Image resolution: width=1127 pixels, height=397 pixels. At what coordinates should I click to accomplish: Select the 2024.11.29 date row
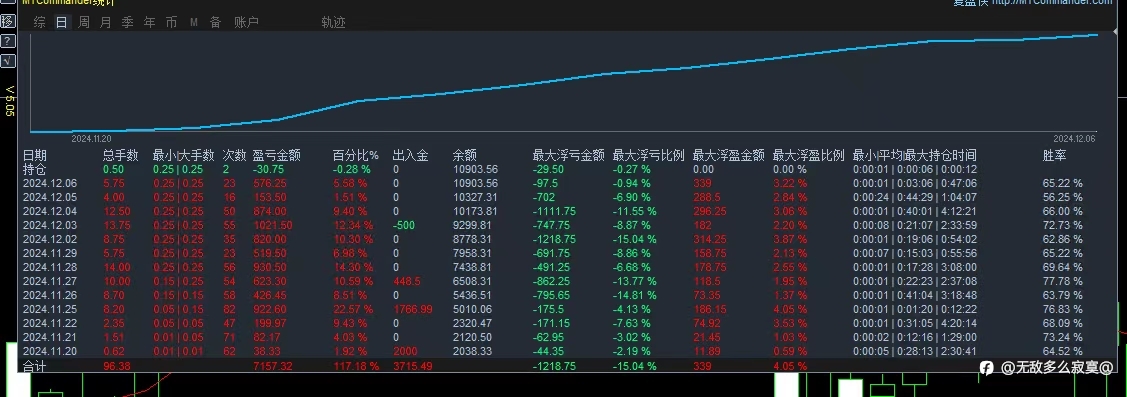tap(50, 253)
